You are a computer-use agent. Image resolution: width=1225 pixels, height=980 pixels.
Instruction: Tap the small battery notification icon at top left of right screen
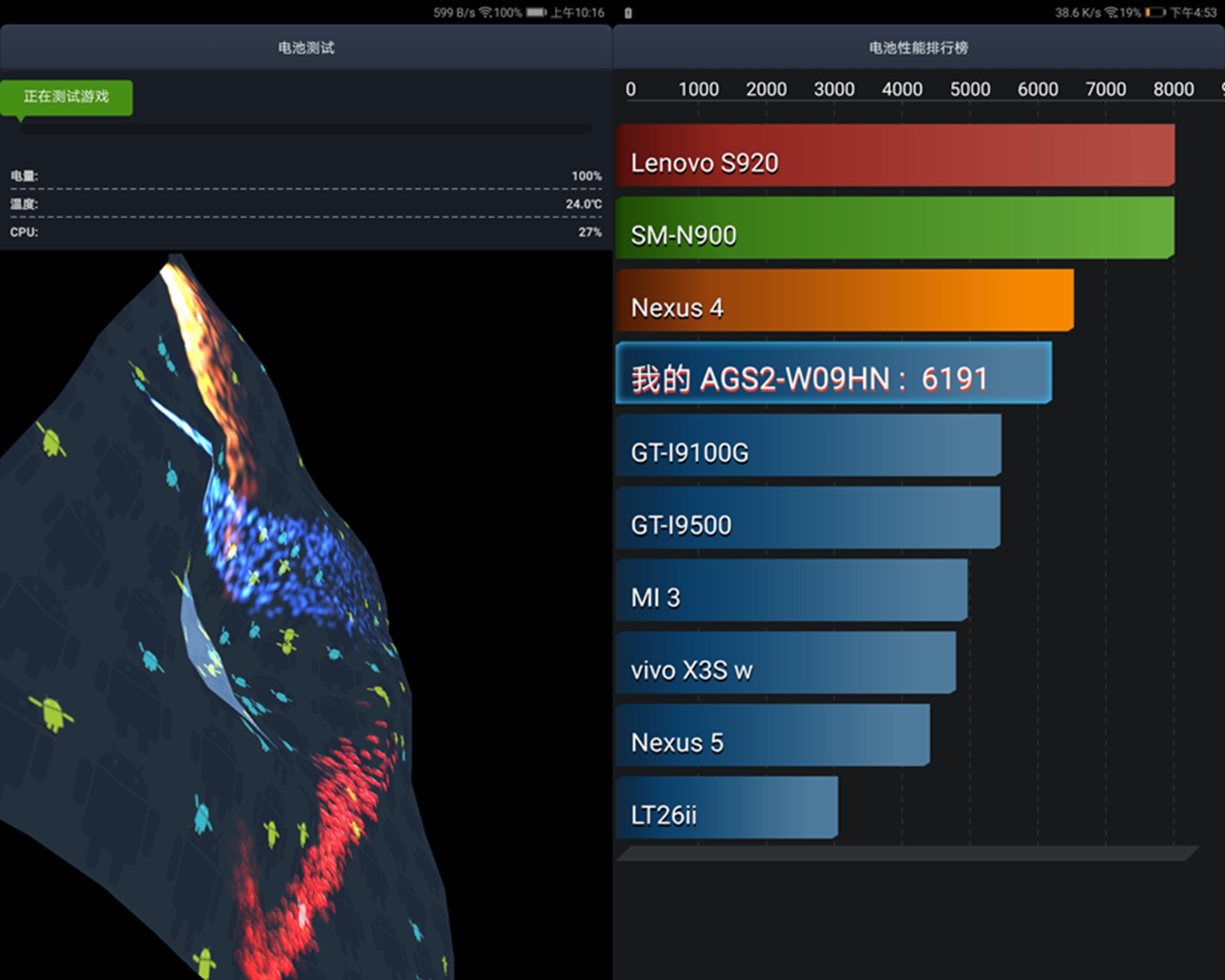(x=628, y=13)
